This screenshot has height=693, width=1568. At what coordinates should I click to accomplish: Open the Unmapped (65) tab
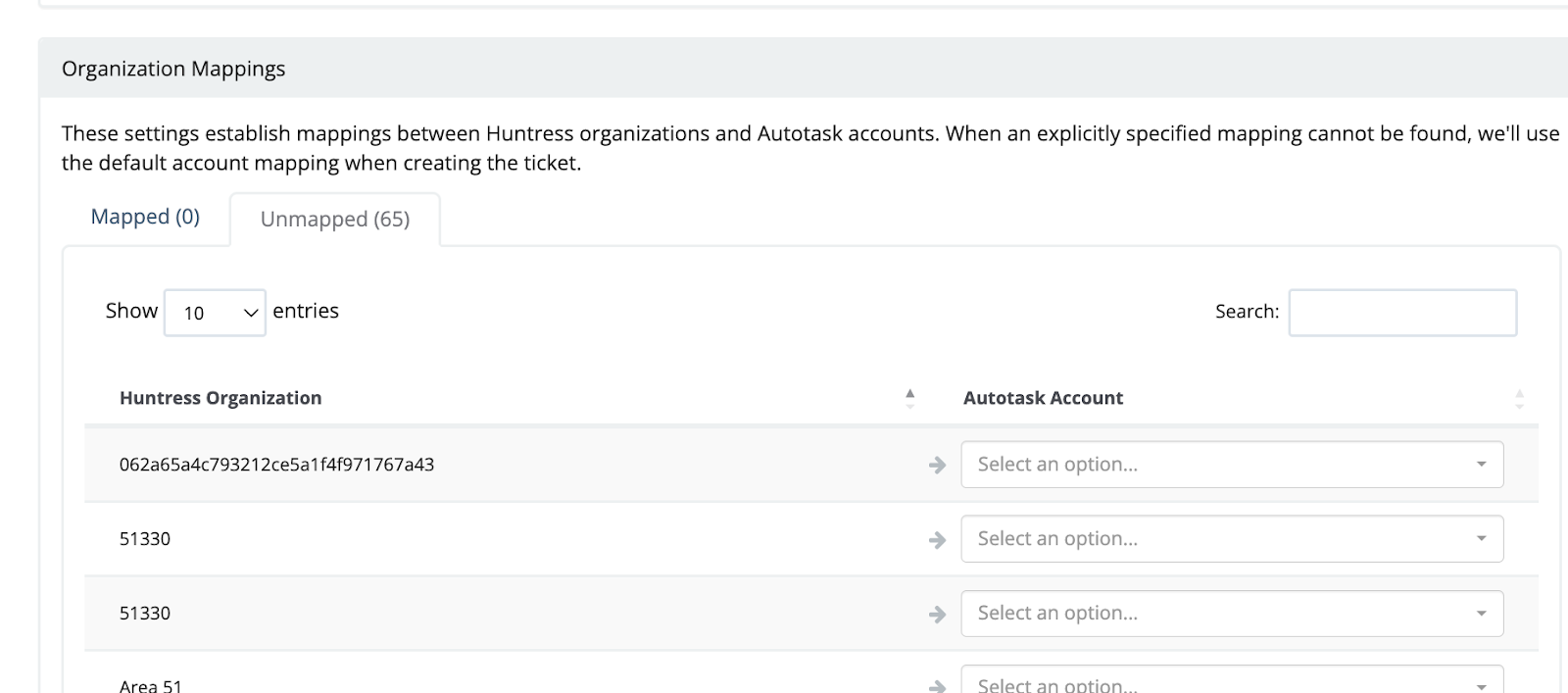coord(335,219)
